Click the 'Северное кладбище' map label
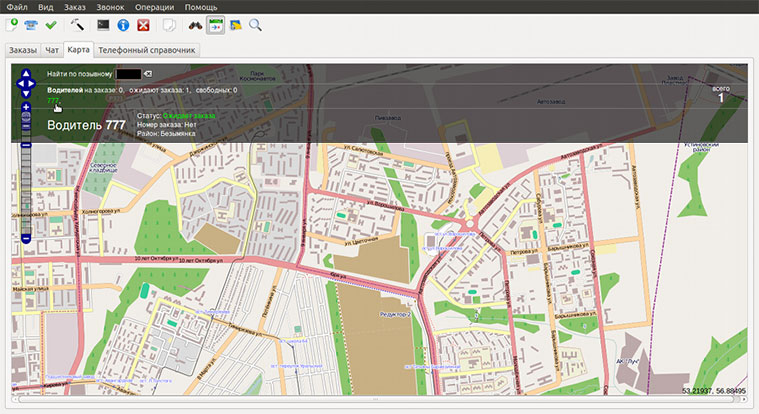 click(x=103, y=168)
